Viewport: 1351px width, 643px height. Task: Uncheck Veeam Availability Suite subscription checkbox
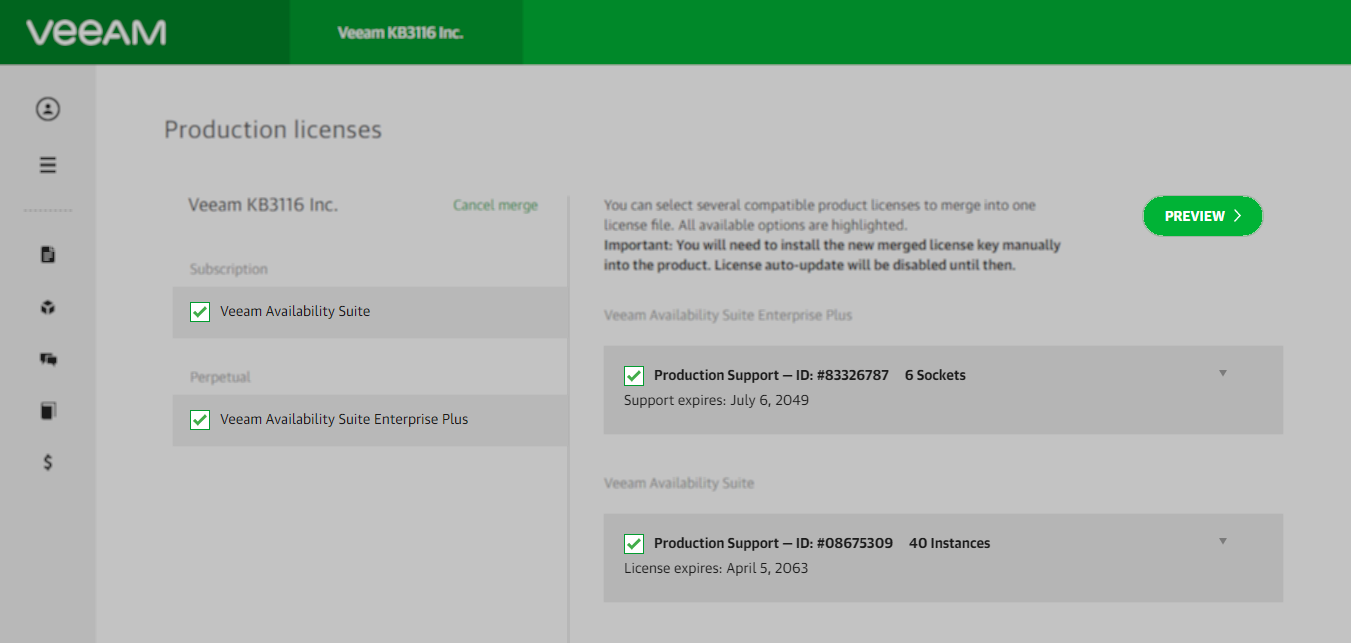click(x=200, y=312)
